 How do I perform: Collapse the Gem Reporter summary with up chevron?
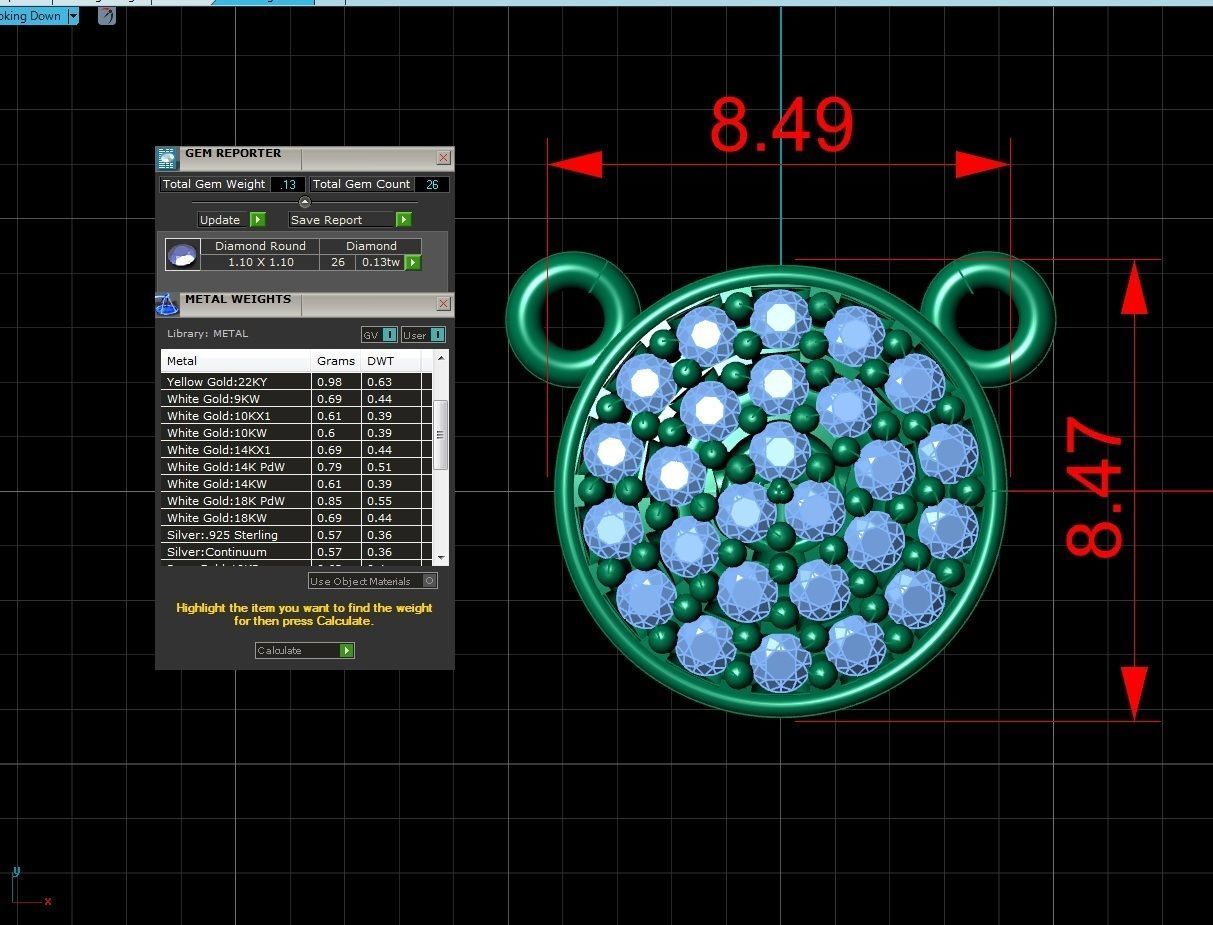tap(305, 202)
